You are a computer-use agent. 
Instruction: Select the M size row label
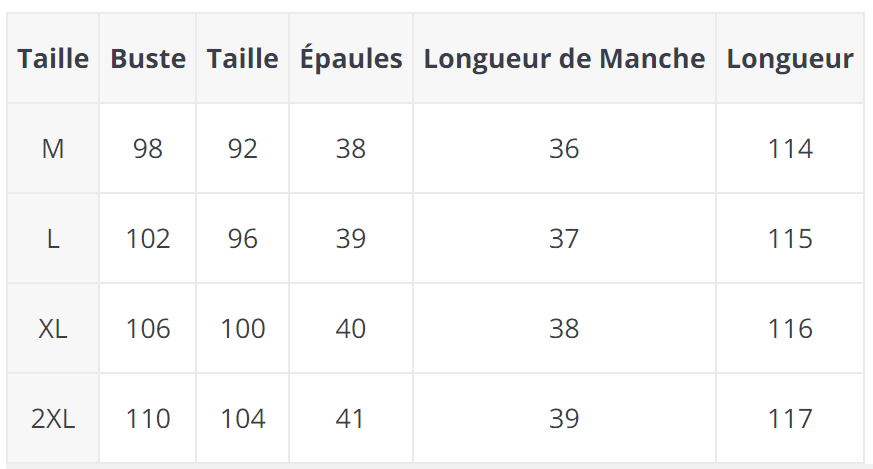pos(53,149)
